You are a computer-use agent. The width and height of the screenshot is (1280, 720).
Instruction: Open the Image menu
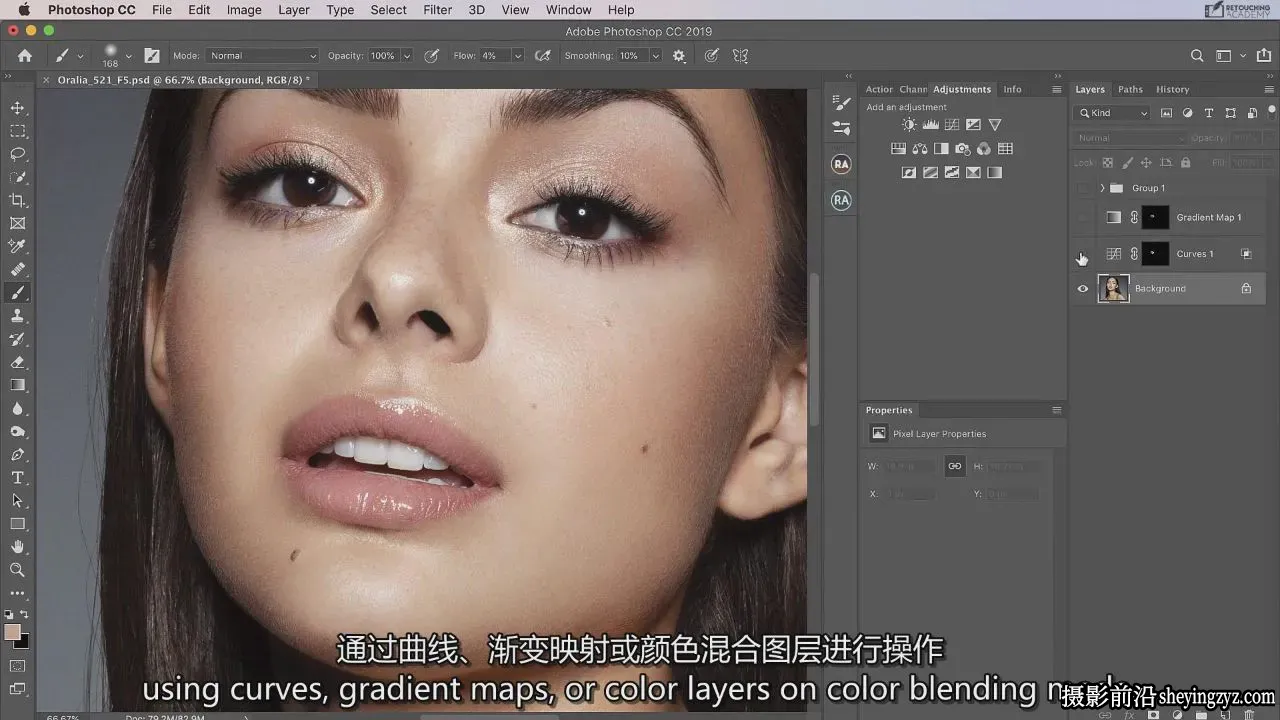pos(244,10)
